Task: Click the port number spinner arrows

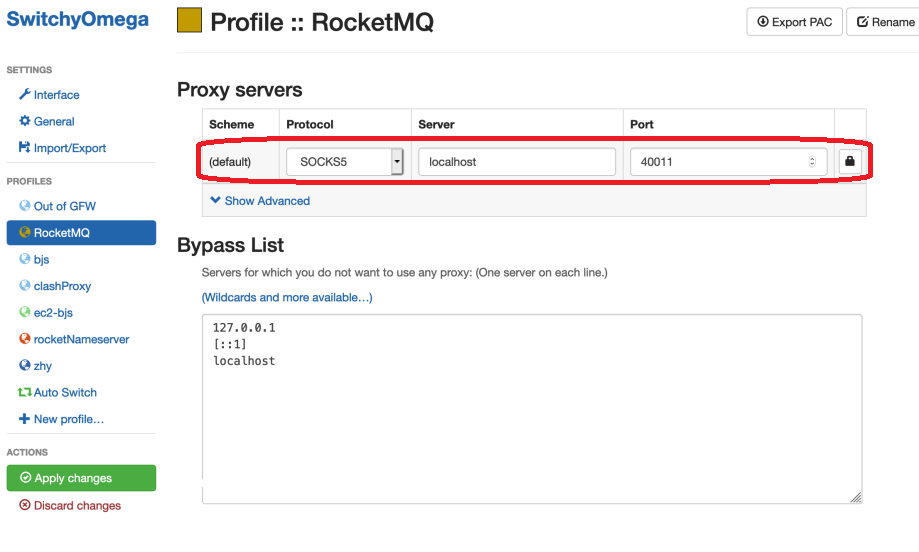Action: click(812, 162)
